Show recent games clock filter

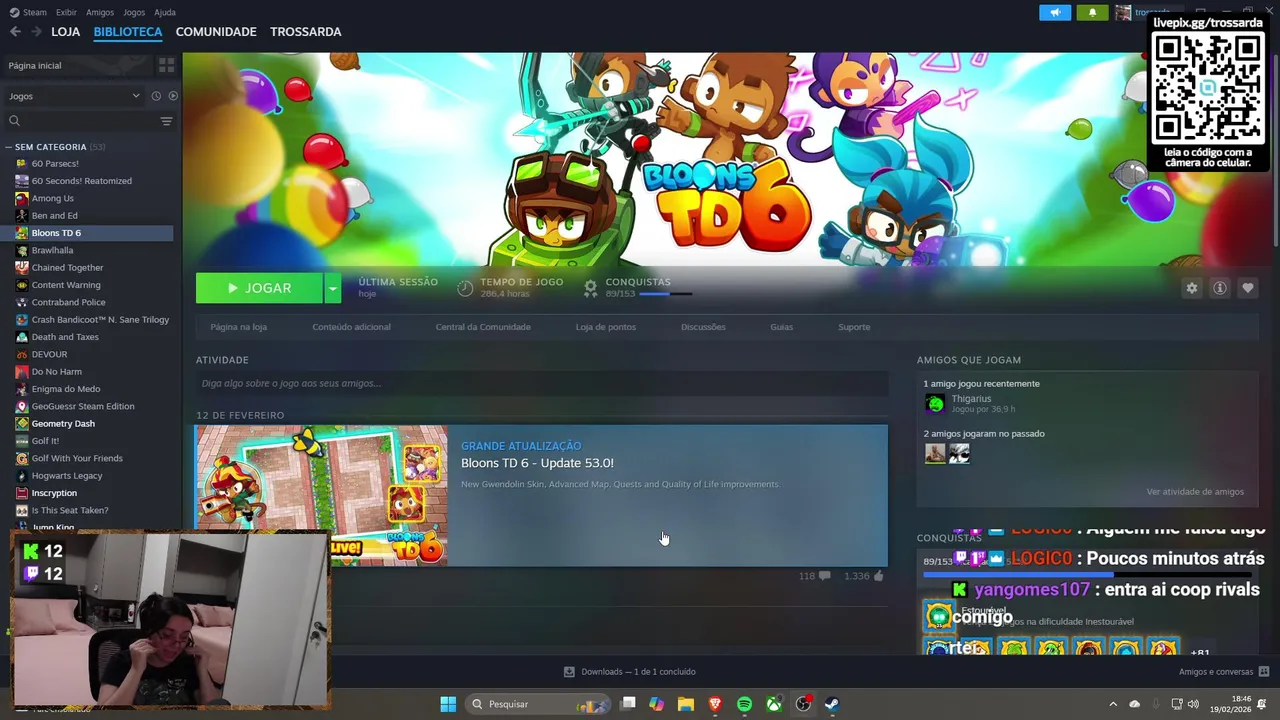(x=156, y=96)
